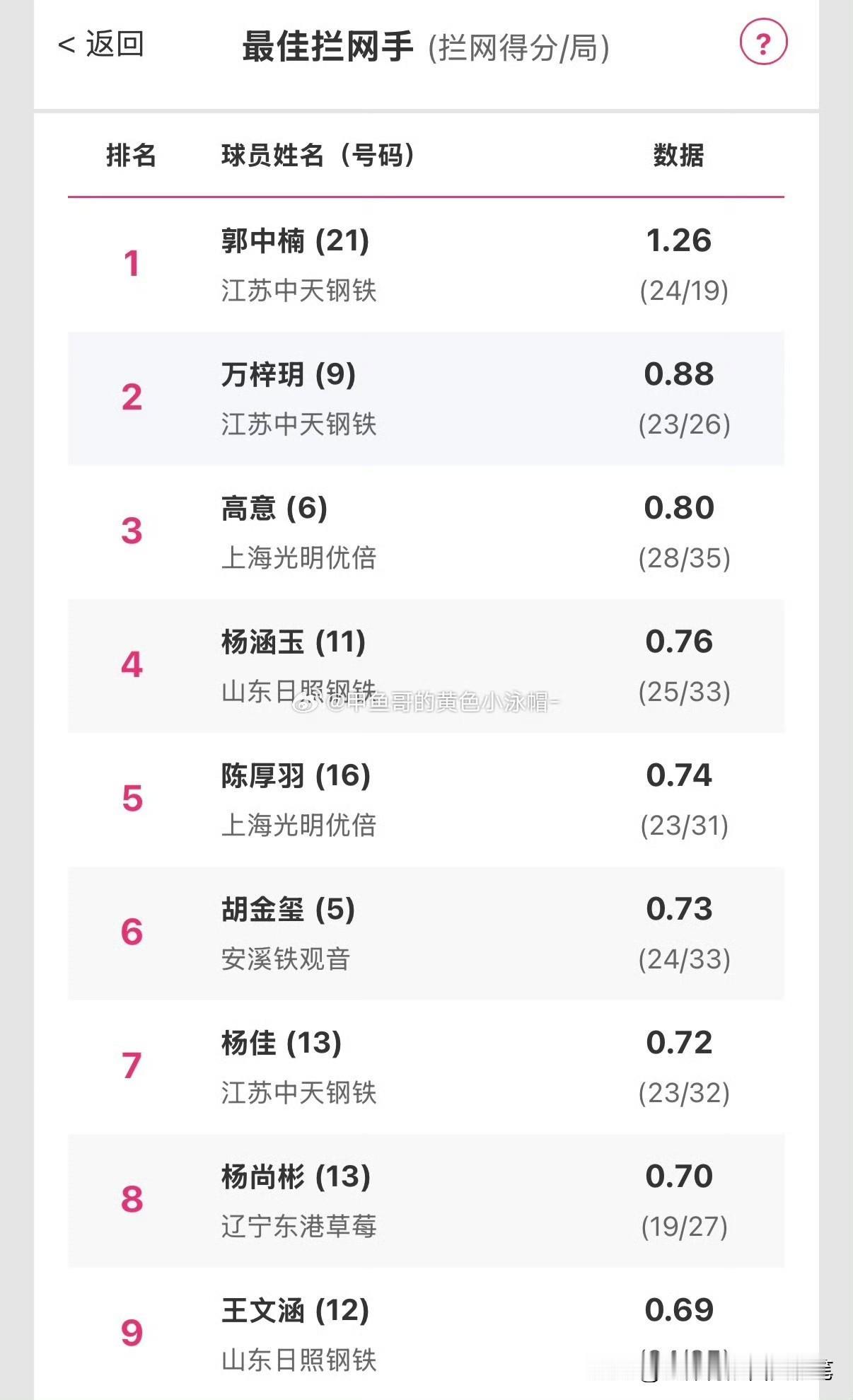Open 万梓玥 (9) player entry

coord(426,398)
